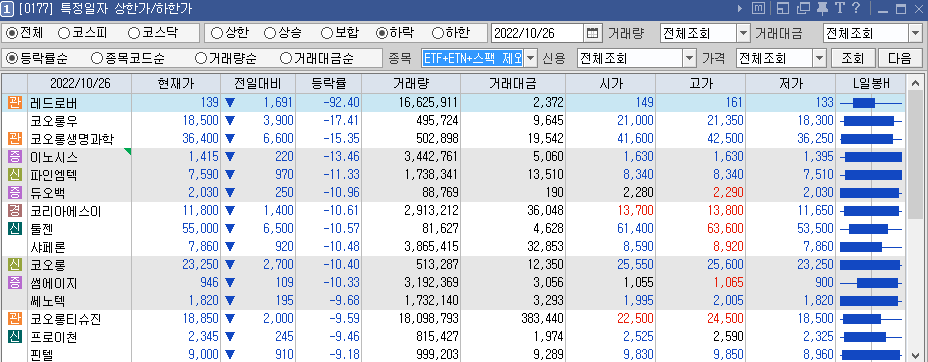Click the 저가 column header

coord(790,83)
